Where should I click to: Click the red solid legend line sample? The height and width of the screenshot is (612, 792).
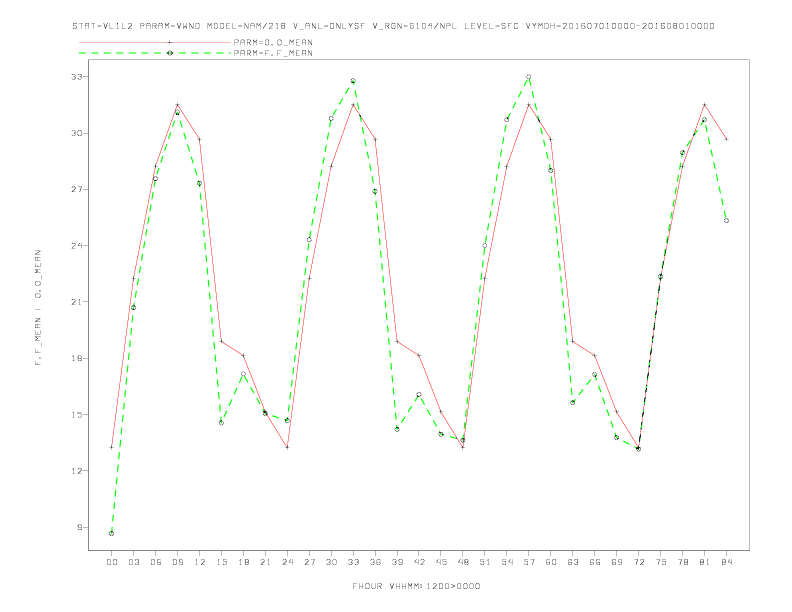[x=155, y=42]
